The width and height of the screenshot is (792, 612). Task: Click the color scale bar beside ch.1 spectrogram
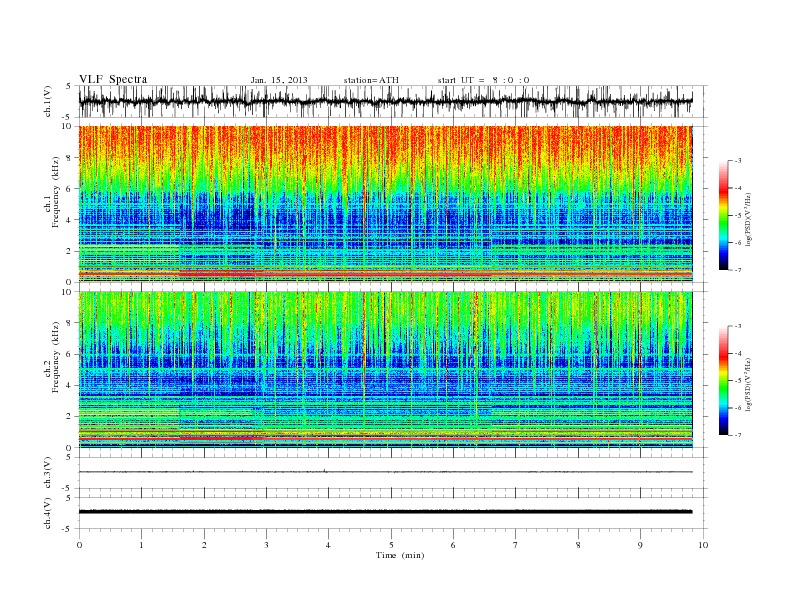(x=723, y=215)
